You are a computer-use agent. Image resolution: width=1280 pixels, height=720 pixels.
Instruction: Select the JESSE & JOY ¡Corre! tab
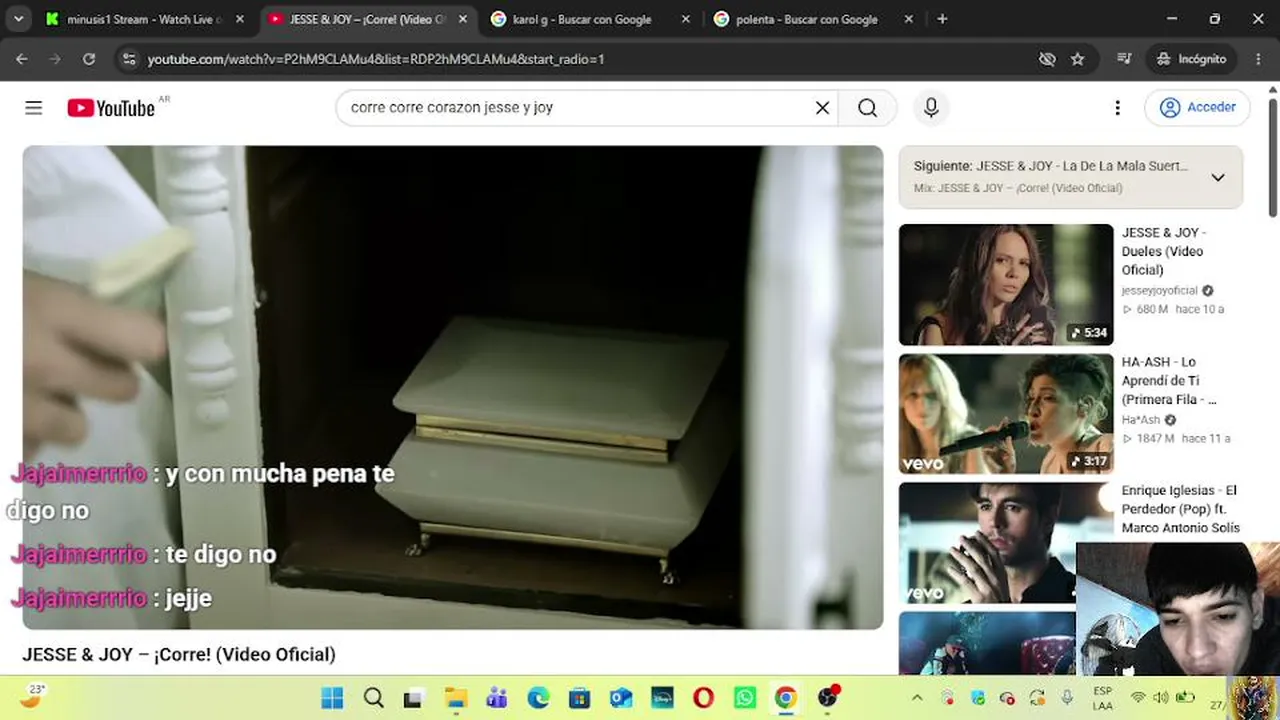click(x=366, y=19)
